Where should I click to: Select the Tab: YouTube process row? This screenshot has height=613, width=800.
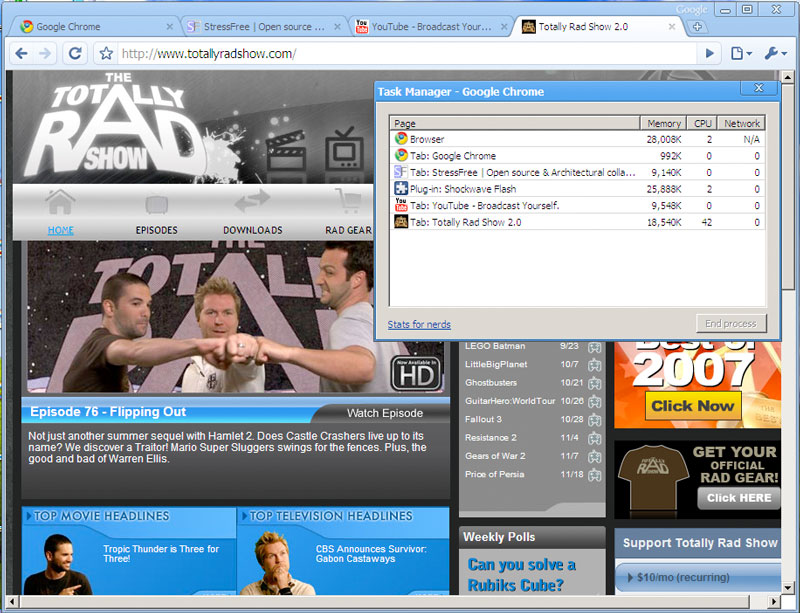pyautogui.click(x=577, y=206)
